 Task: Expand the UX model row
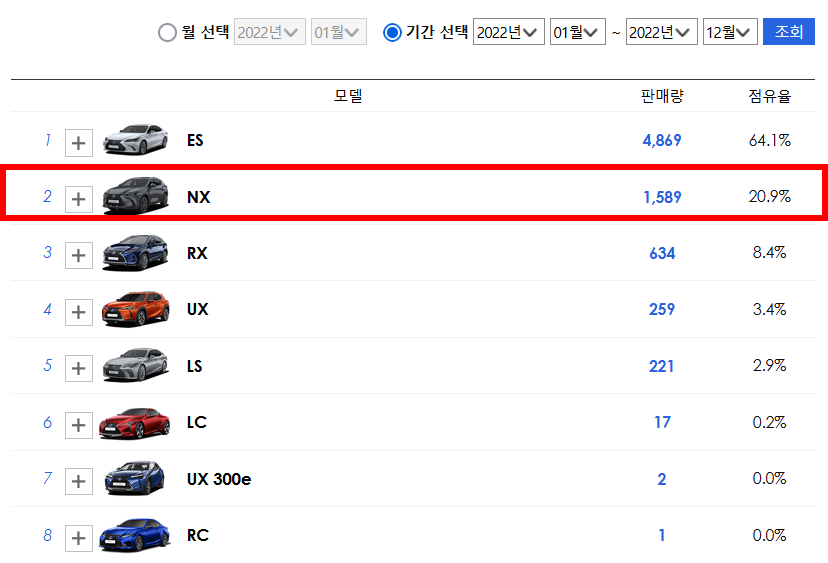pyautogui.click(x=79, y=312)
